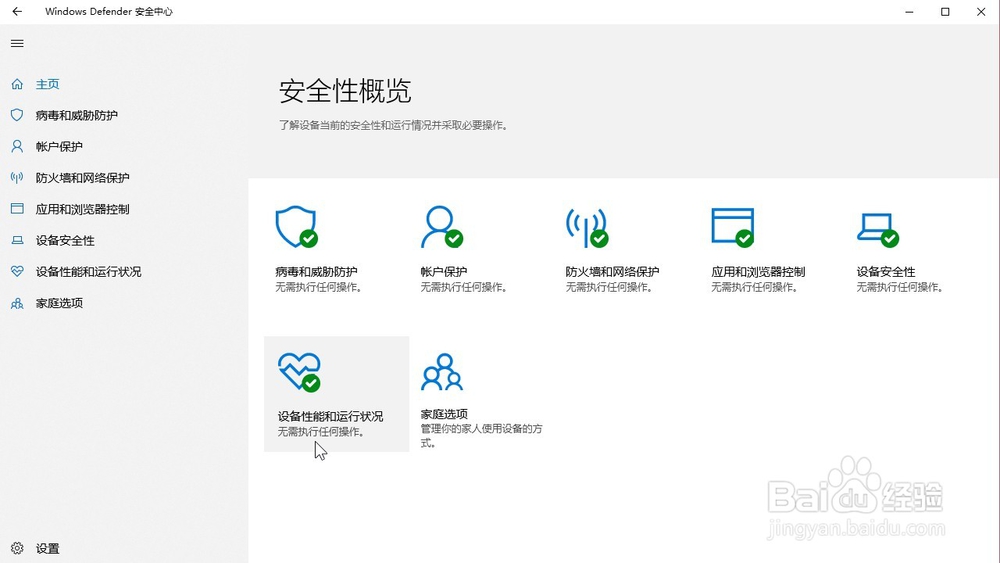
Task: Click 管理你的家人使用设备的方式 description text
Action: [482, 435]
